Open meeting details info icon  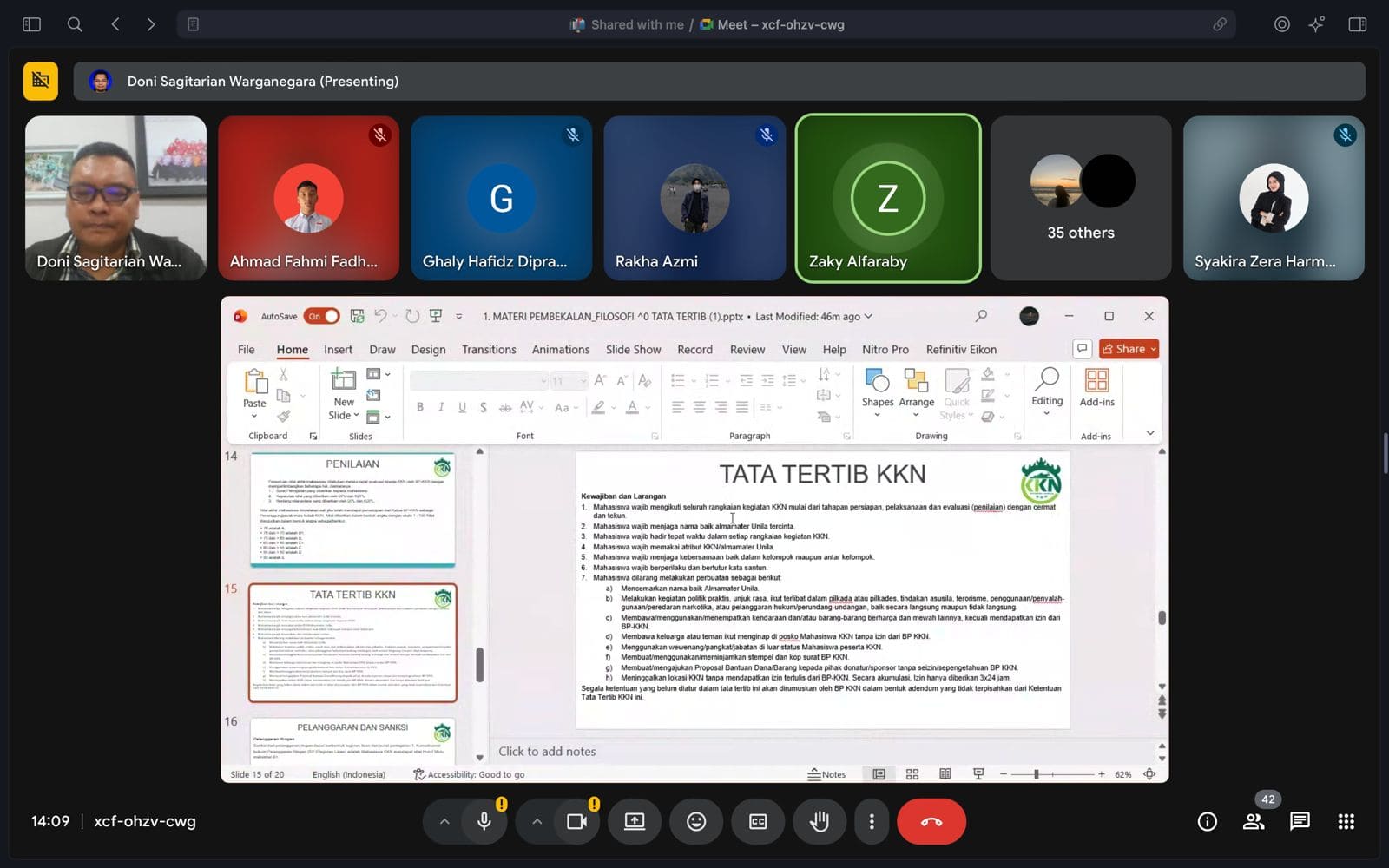(x=1207, y=821)
